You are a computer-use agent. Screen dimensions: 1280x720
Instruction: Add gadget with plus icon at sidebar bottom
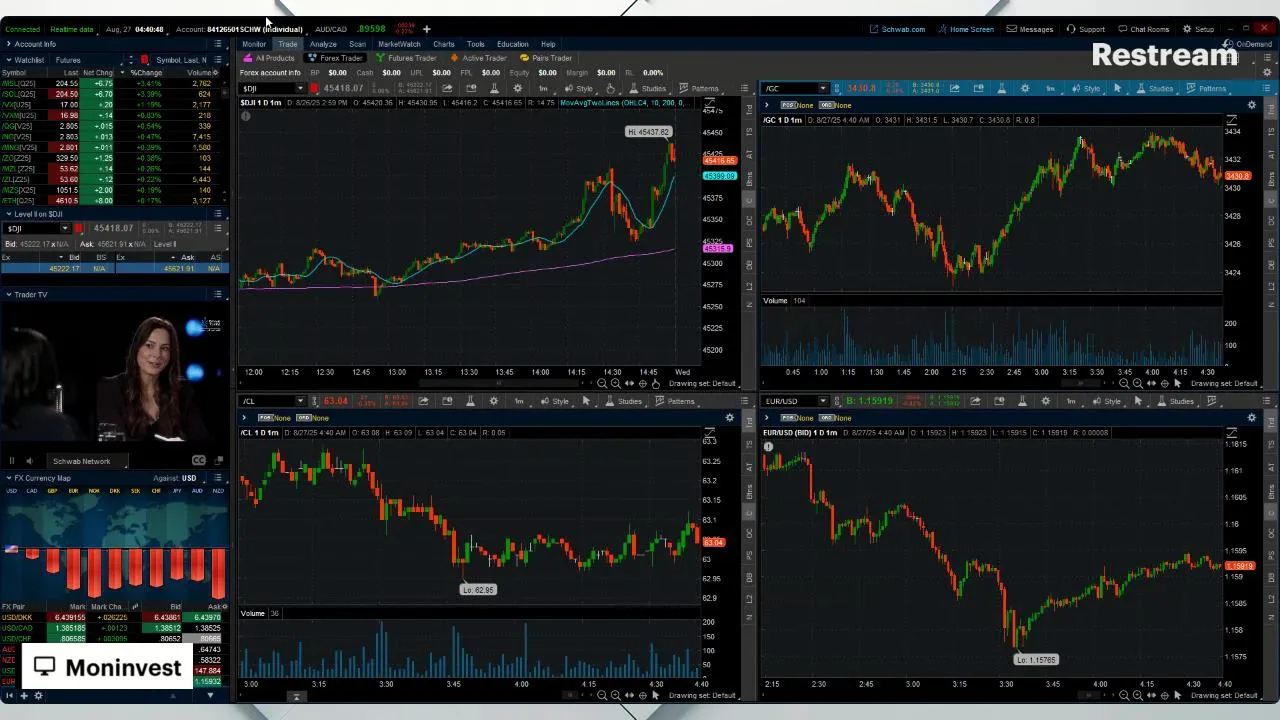point(23,695)
